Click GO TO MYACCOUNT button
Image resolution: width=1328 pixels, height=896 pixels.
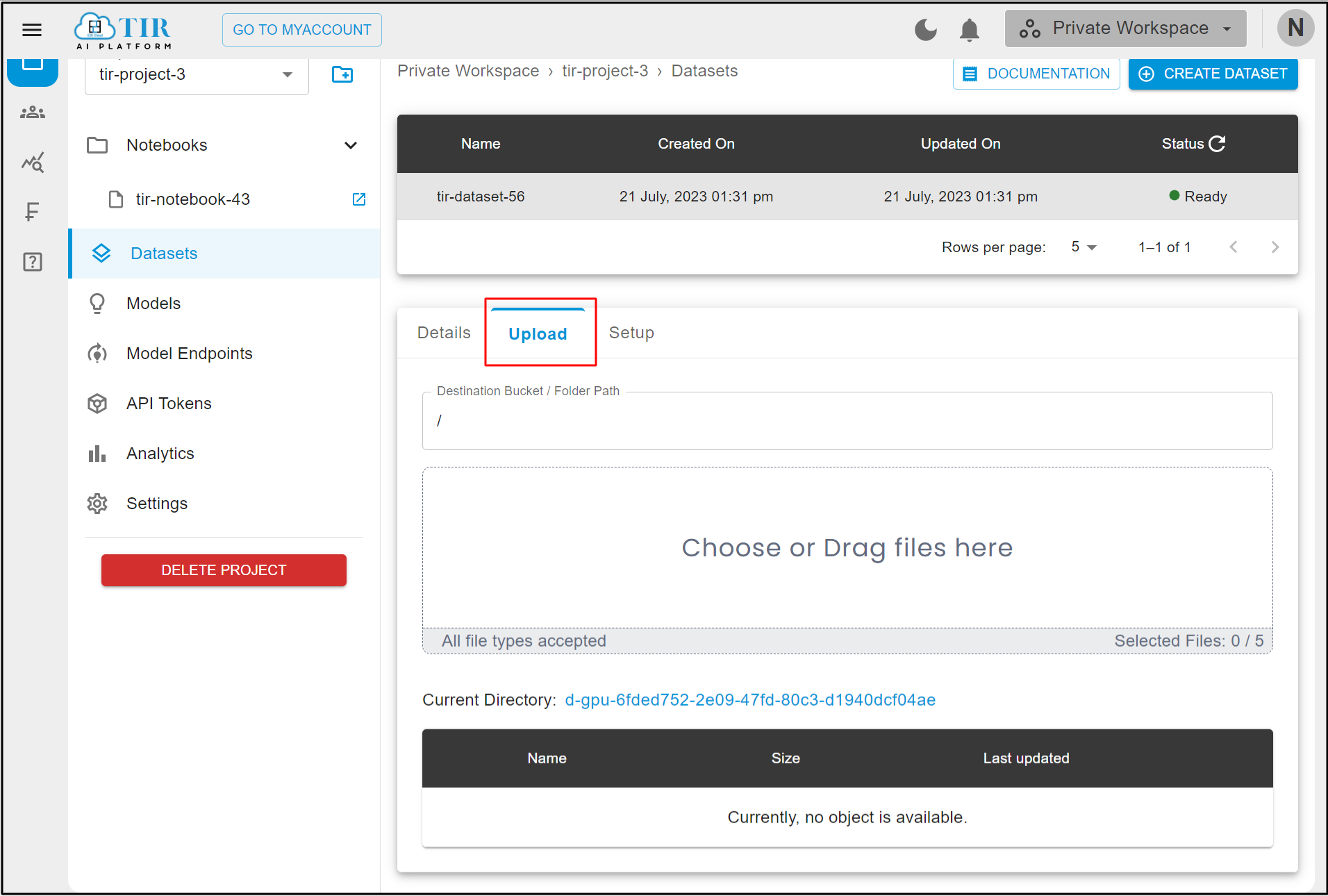[x=301, y=30]
